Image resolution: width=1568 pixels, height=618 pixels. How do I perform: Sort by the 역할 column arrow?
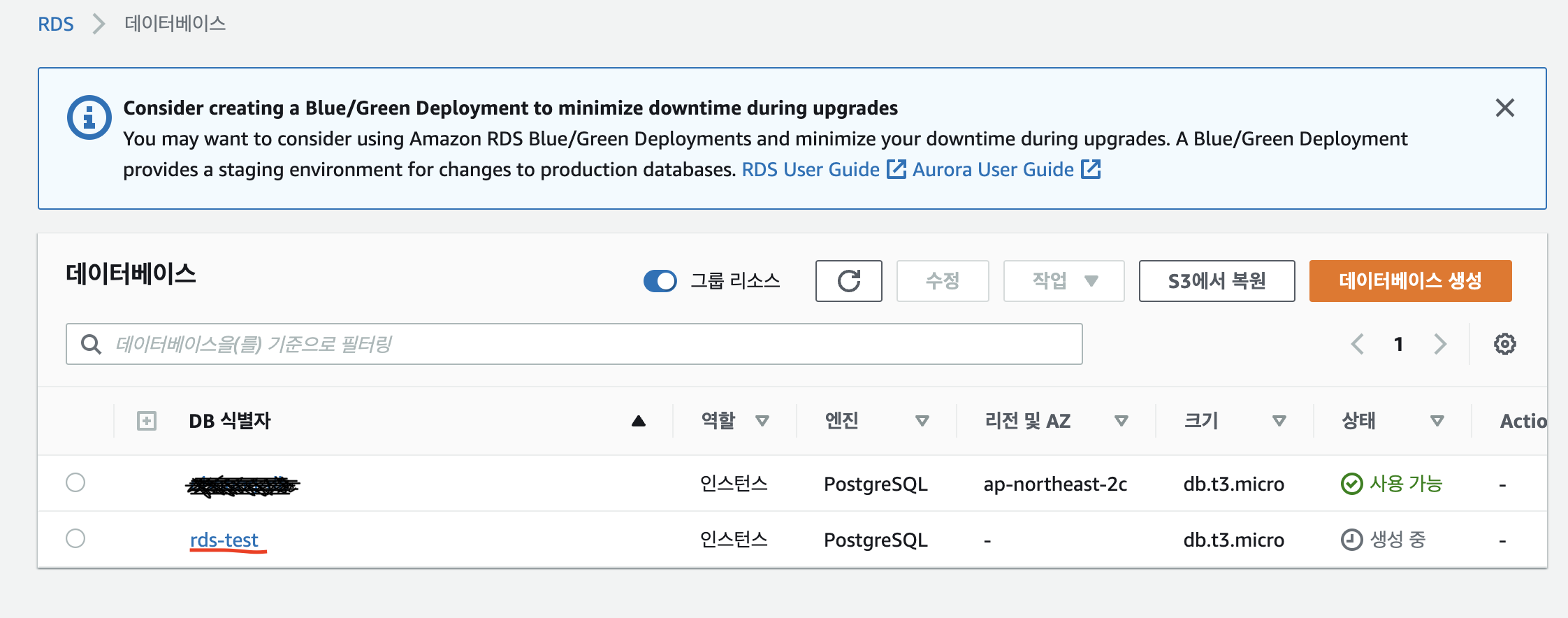point(762,421)
